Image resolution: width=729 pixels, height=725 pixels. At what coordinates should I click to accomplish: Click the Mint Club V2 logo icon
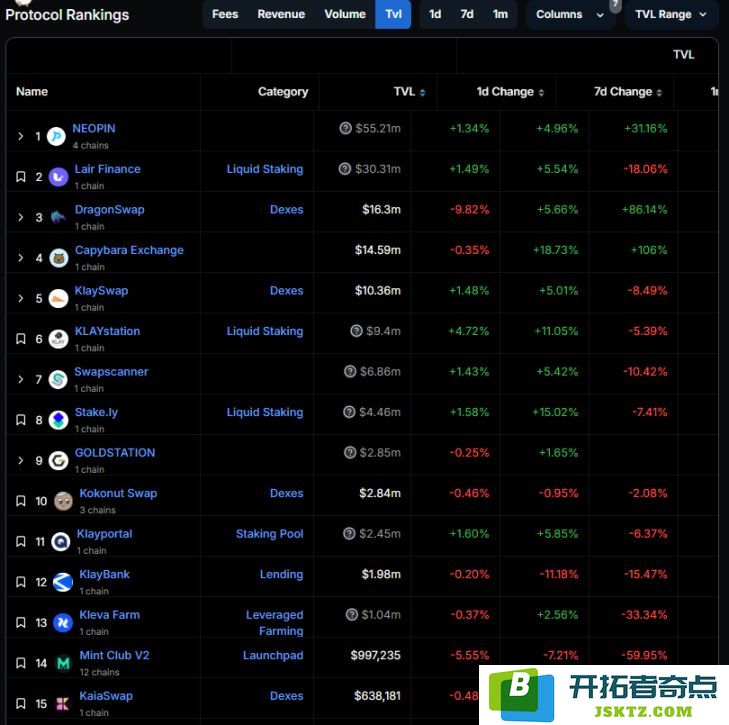63,663
